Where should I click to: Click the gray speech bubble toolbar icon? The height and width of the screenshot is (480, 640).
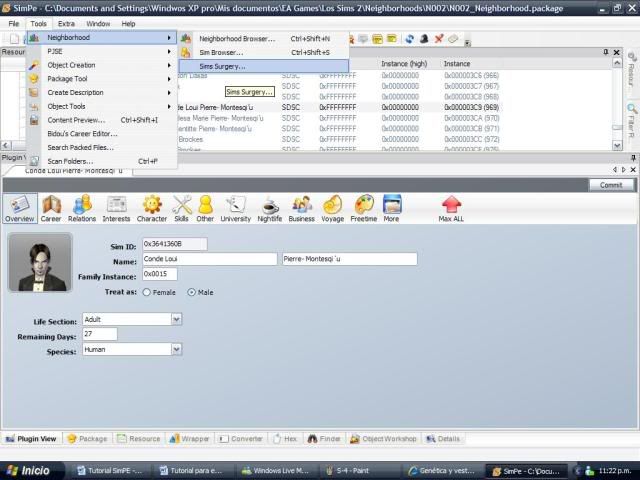point(363,39)
